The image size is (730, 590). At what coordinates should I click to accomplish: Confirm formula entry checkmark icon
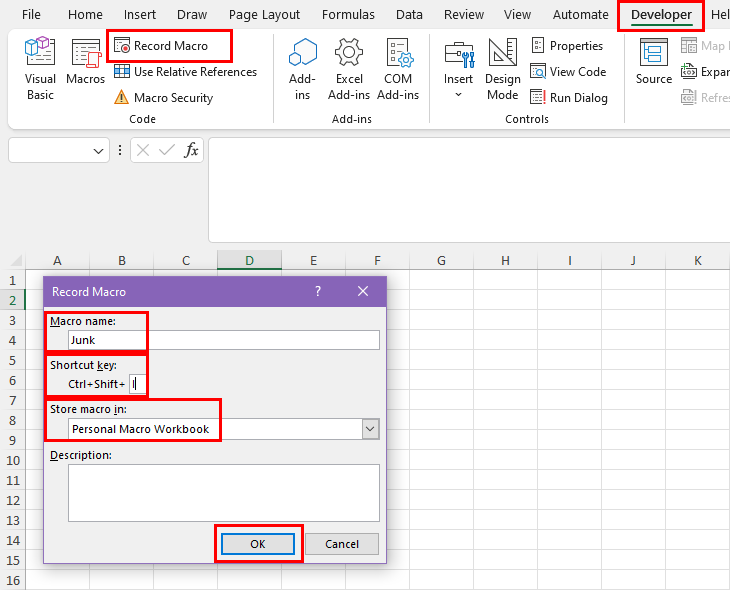coord(167,150)
